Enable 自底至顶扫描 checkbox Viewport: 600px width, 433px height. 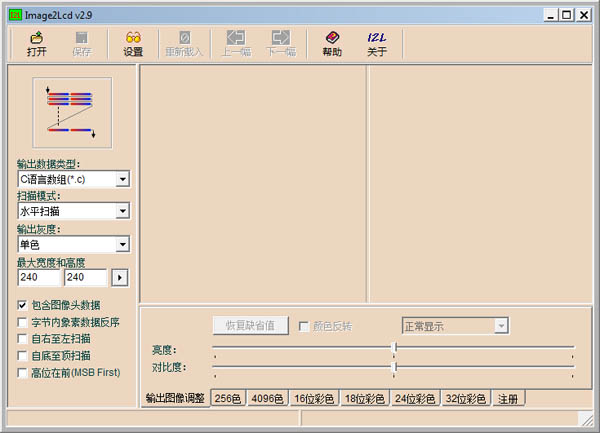[22, 356]
